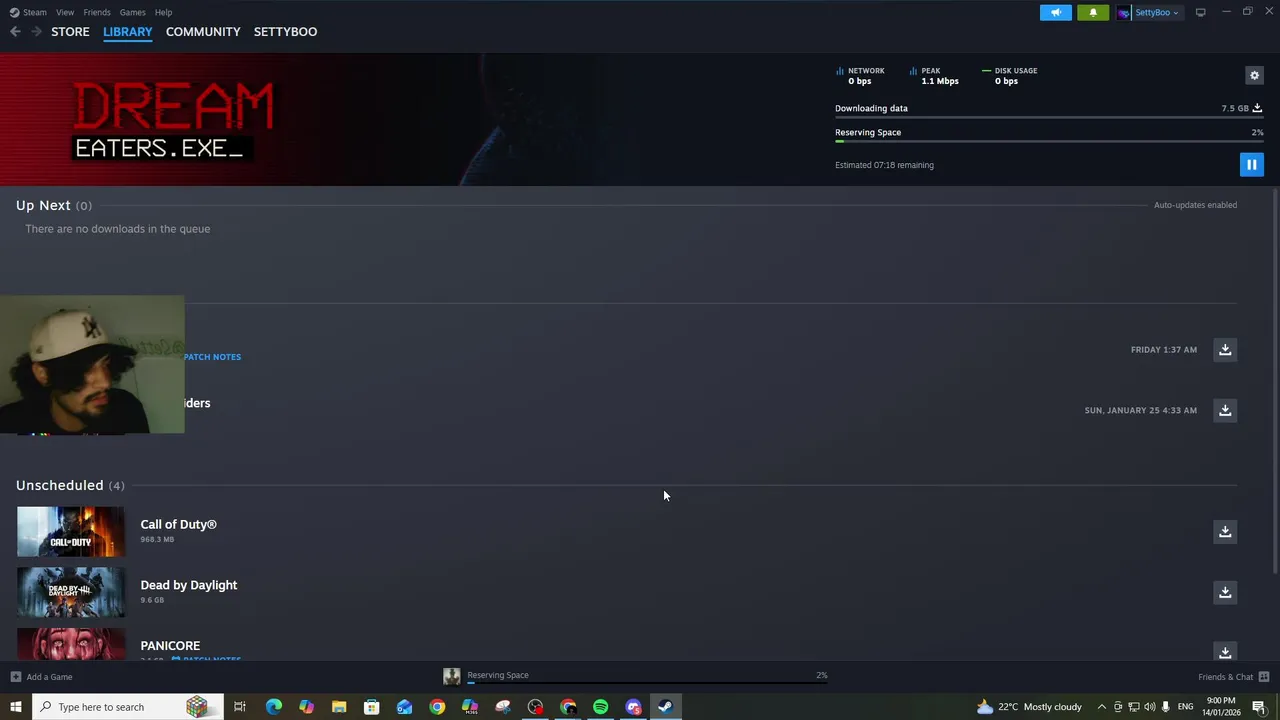Open volume control in system tray

pyautogui.click(x=1149, y=707)
